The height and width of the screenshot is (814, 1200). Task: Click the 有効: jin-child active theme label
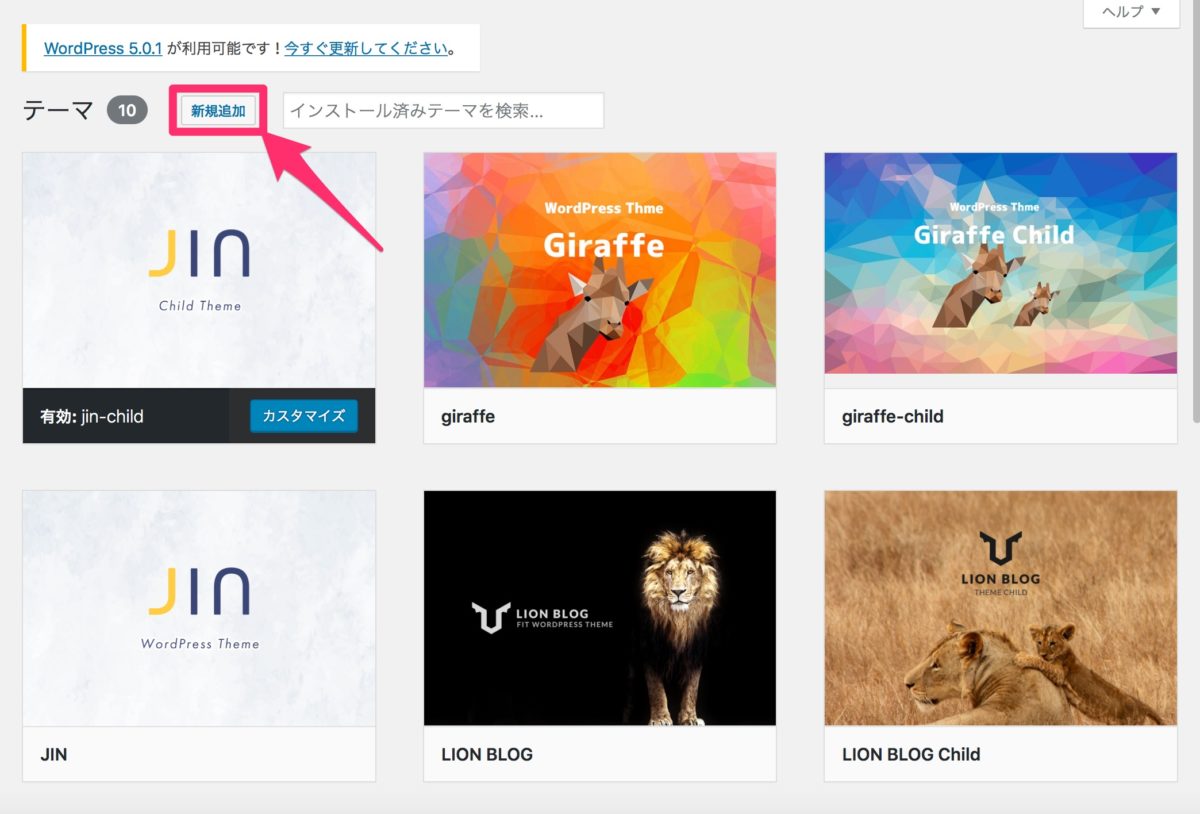[92, 416]
